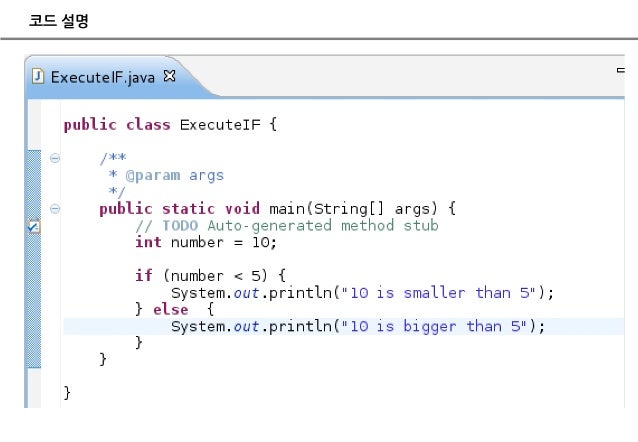The height and width of the screenshot is (442, 638).
Task: Select the ExecuteIF.java tab label
Action: 103,77
